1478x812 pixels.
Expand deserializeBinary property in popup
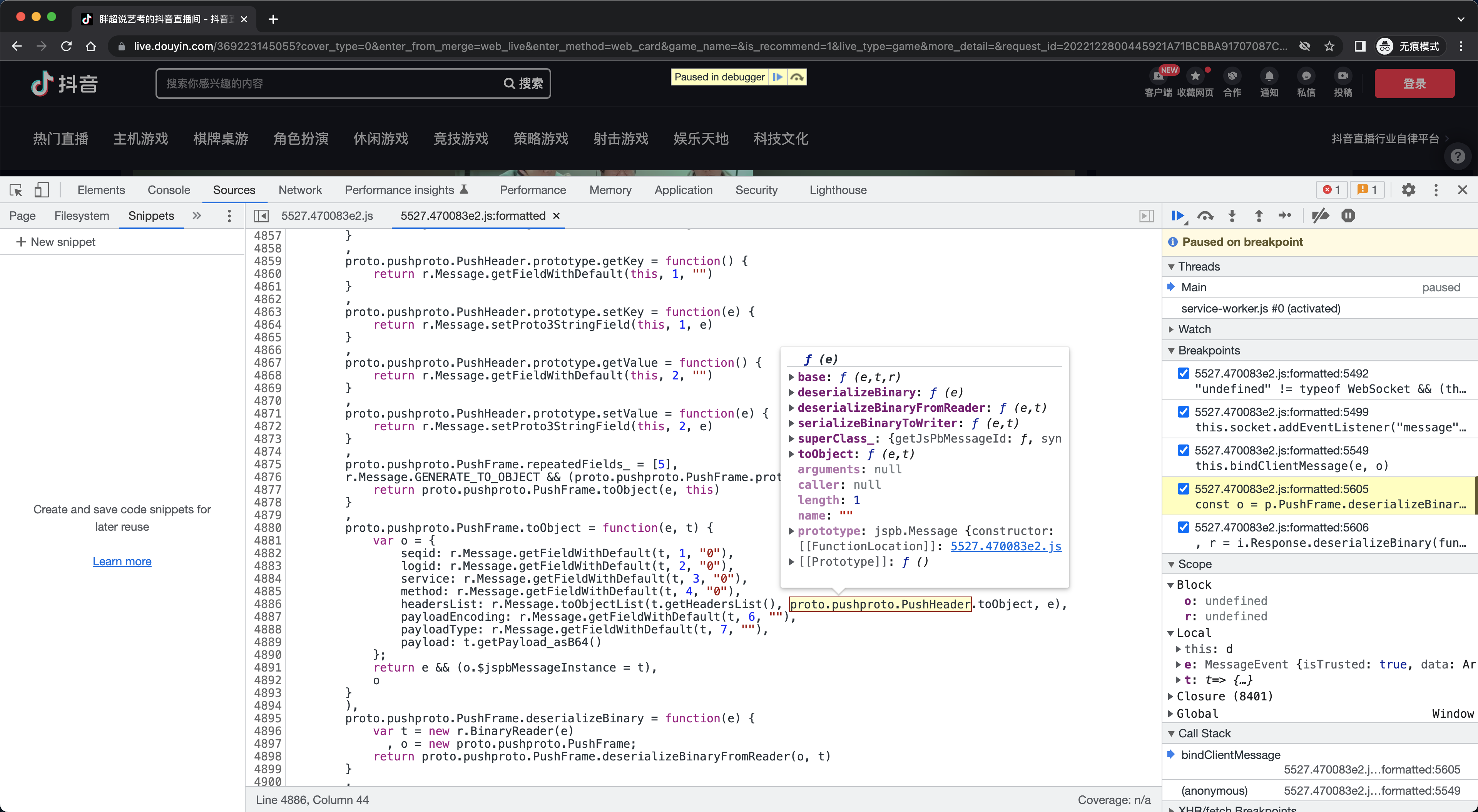pos(792,393)
